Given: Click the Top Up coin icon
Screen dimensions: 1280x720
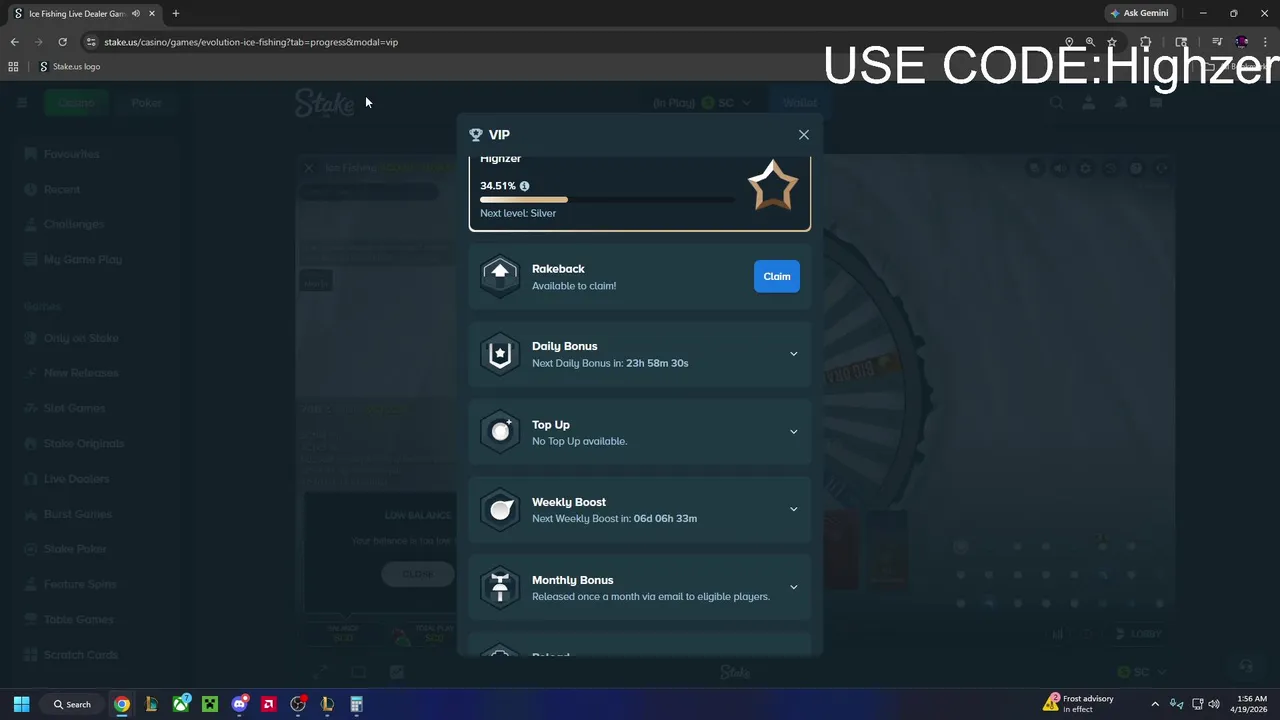Looking at the screenshot, I should [500, 432].
